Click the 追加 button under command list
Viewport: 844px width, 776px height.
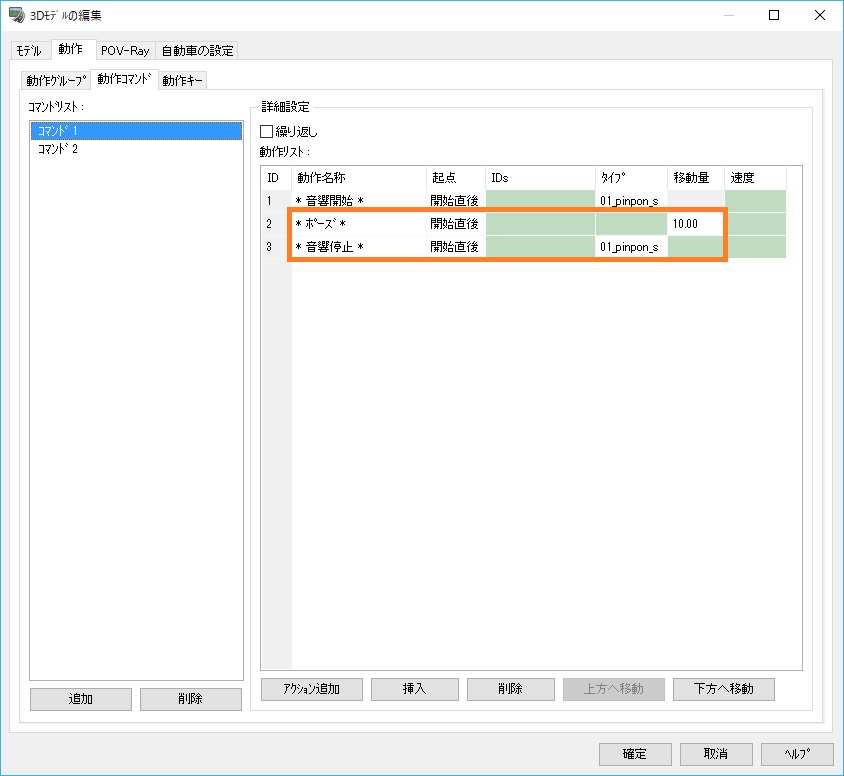(x=81, y=699)
